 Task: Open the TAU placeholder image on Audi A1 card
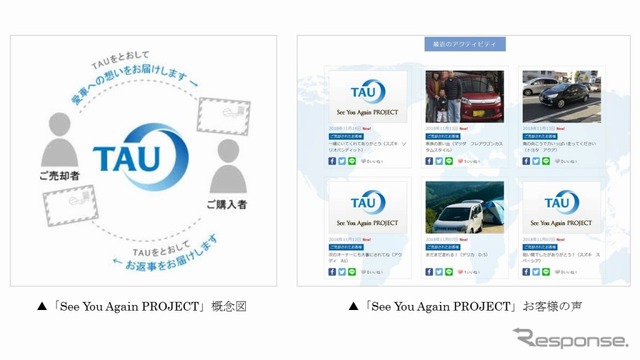368,207
